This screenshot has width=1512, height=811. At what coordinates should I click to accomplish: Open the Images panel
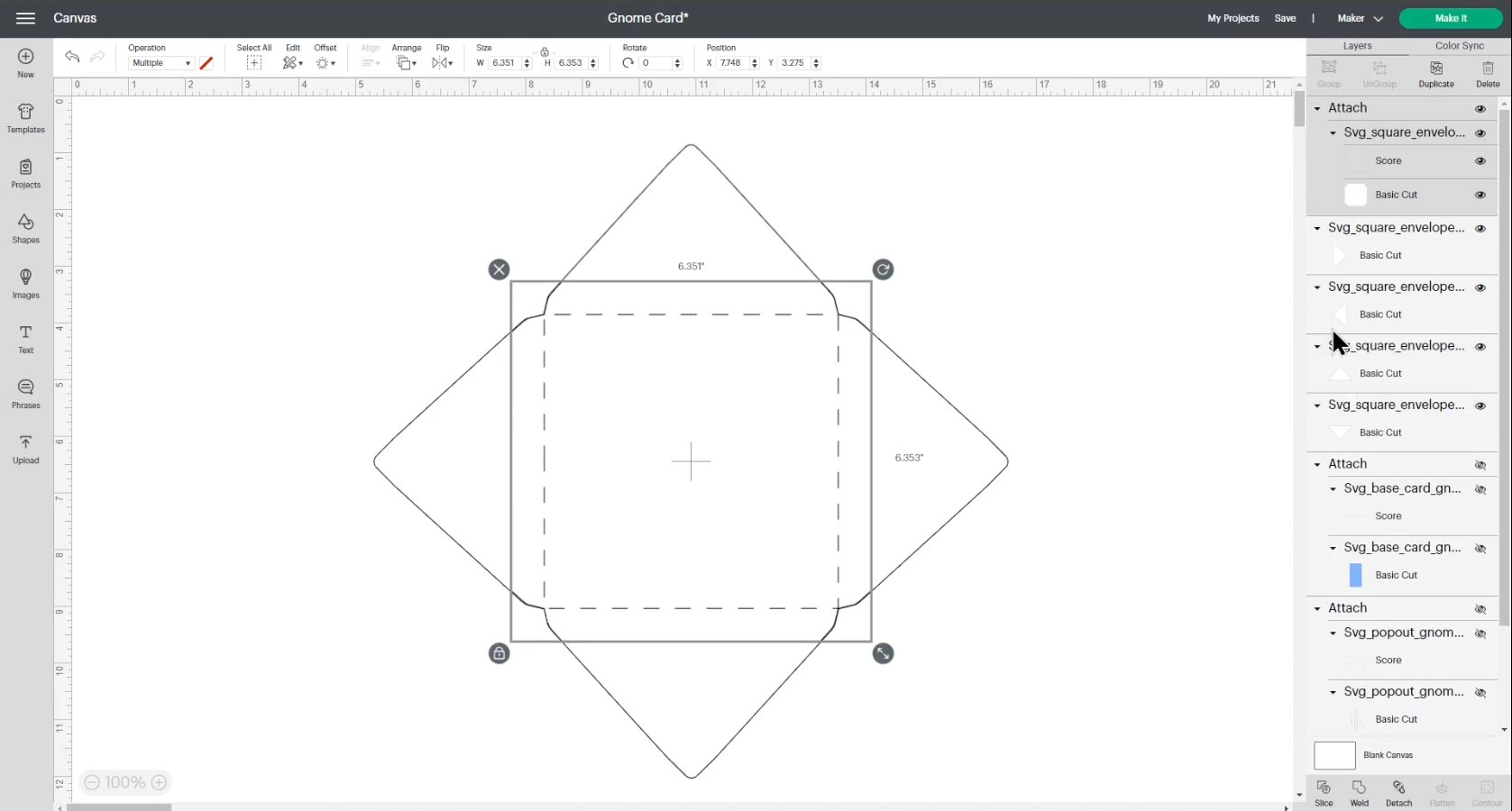pos(25,283)
